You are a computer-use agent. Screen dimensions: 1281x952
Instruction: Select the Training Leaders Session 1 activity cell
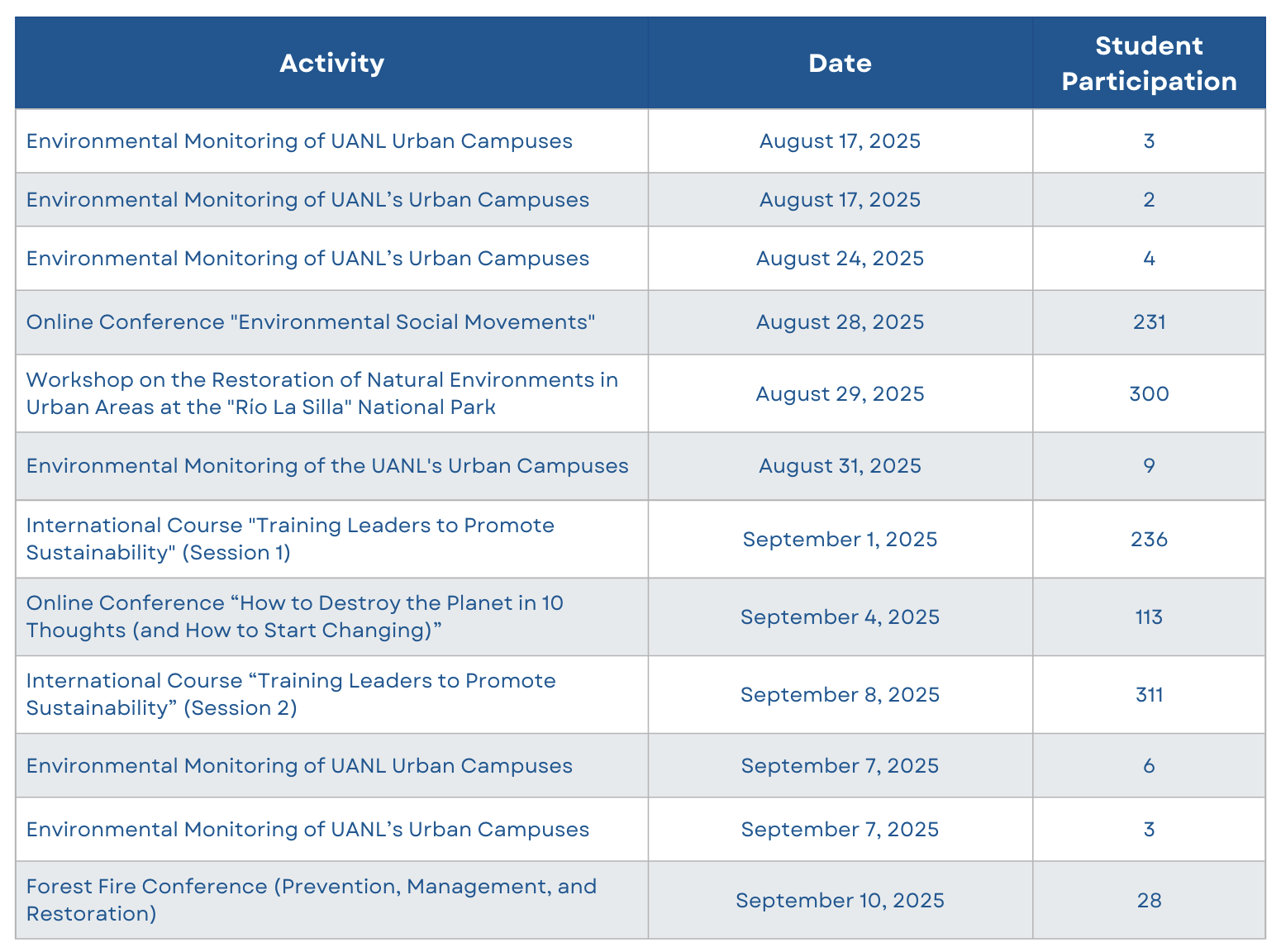[x=331, y=539]
